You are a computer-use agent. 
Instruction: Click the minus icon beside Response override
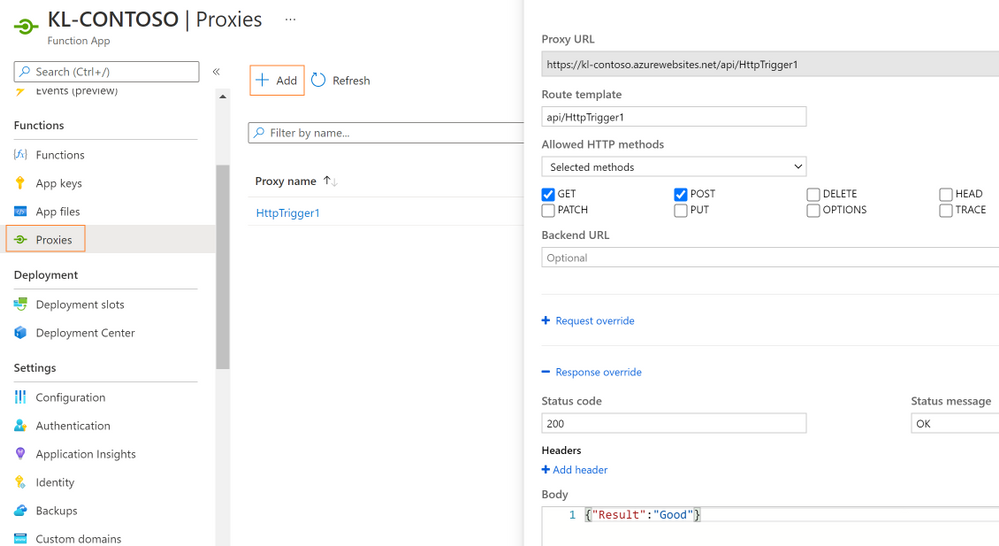[x=545, y=371]
